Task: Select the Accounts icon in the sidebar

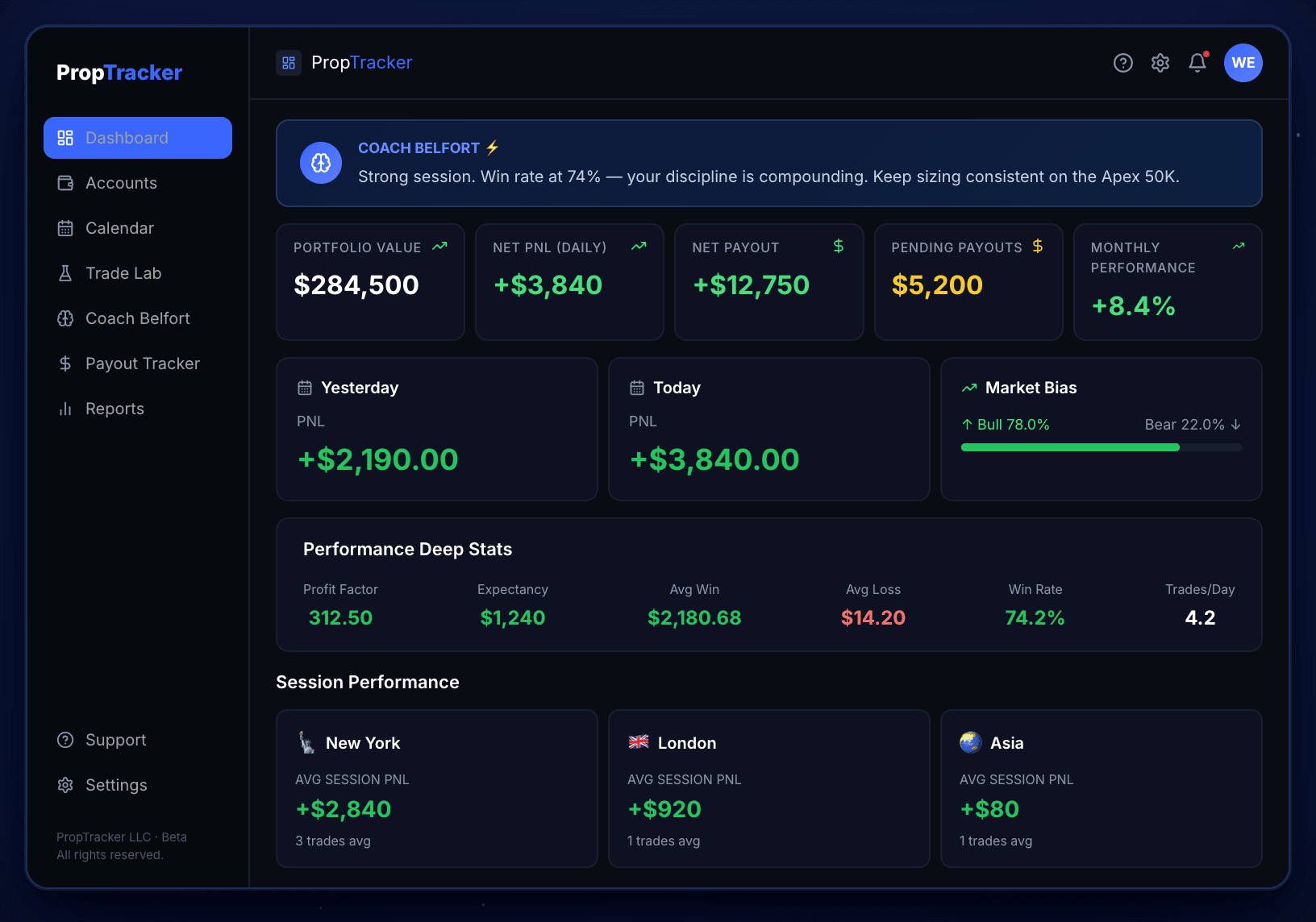Action: tap(65, 183)
